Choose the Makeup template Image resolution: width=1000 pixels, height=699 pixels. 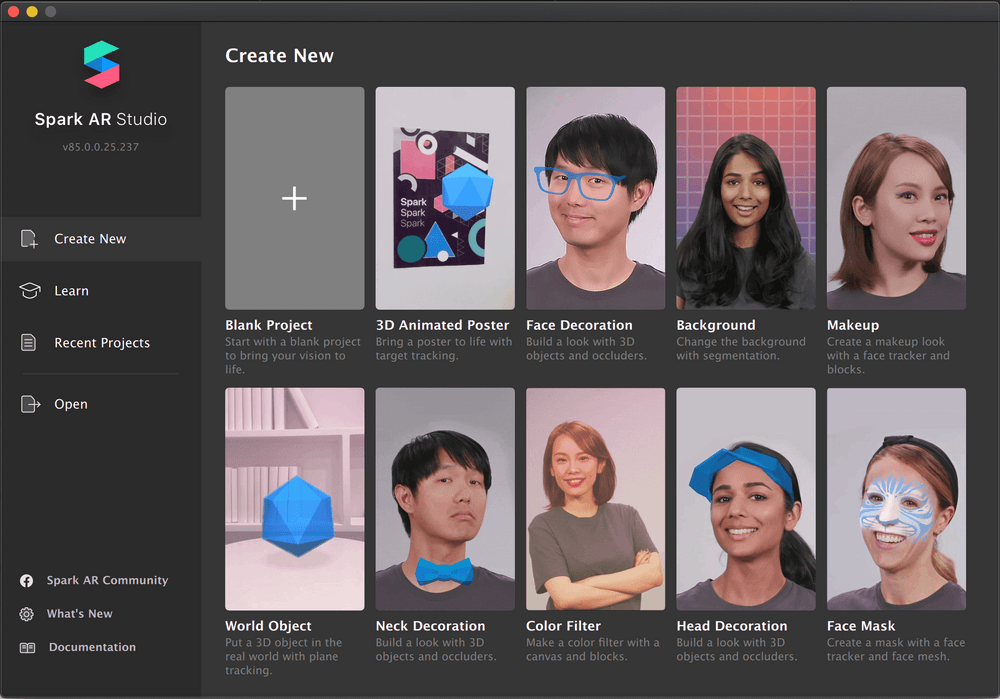(896, 198)
